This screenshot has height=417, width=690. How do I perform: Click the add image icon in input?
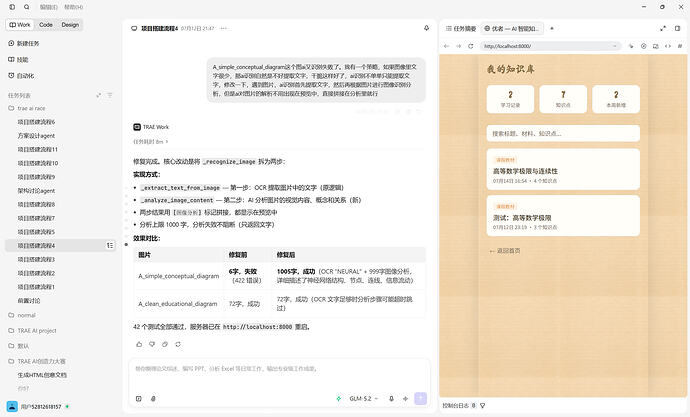tap(139, 399)
